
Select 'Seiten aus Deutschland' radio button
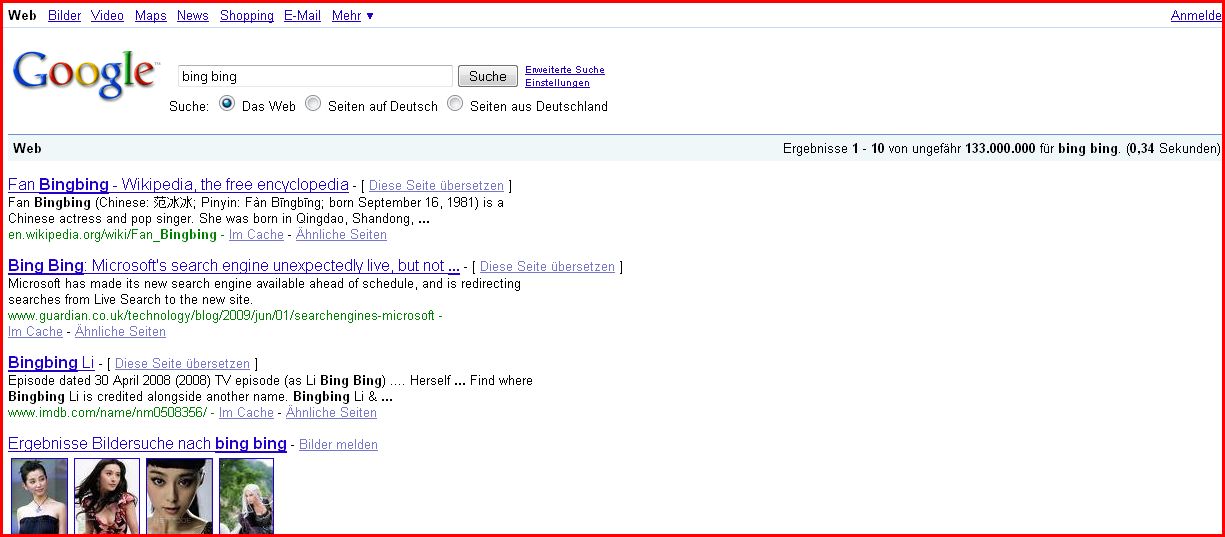pyautogui.click(x=455, y=103)
